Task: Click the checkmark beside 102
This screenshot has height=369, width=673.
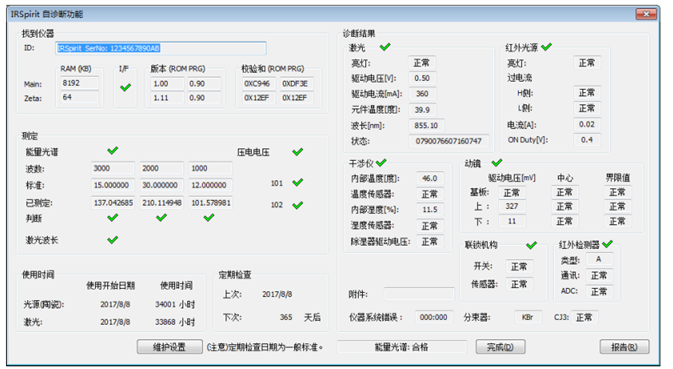Action: tap(297, 205)
